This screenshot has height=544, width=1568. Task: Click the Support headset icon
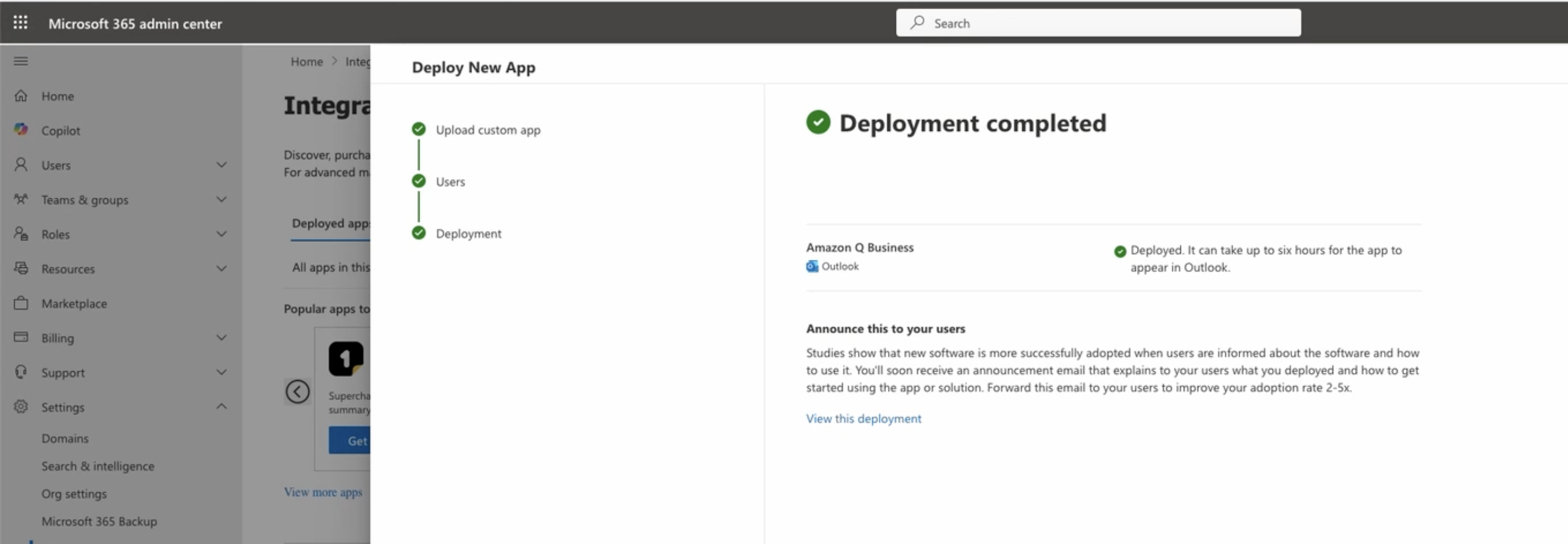(21, 372)
